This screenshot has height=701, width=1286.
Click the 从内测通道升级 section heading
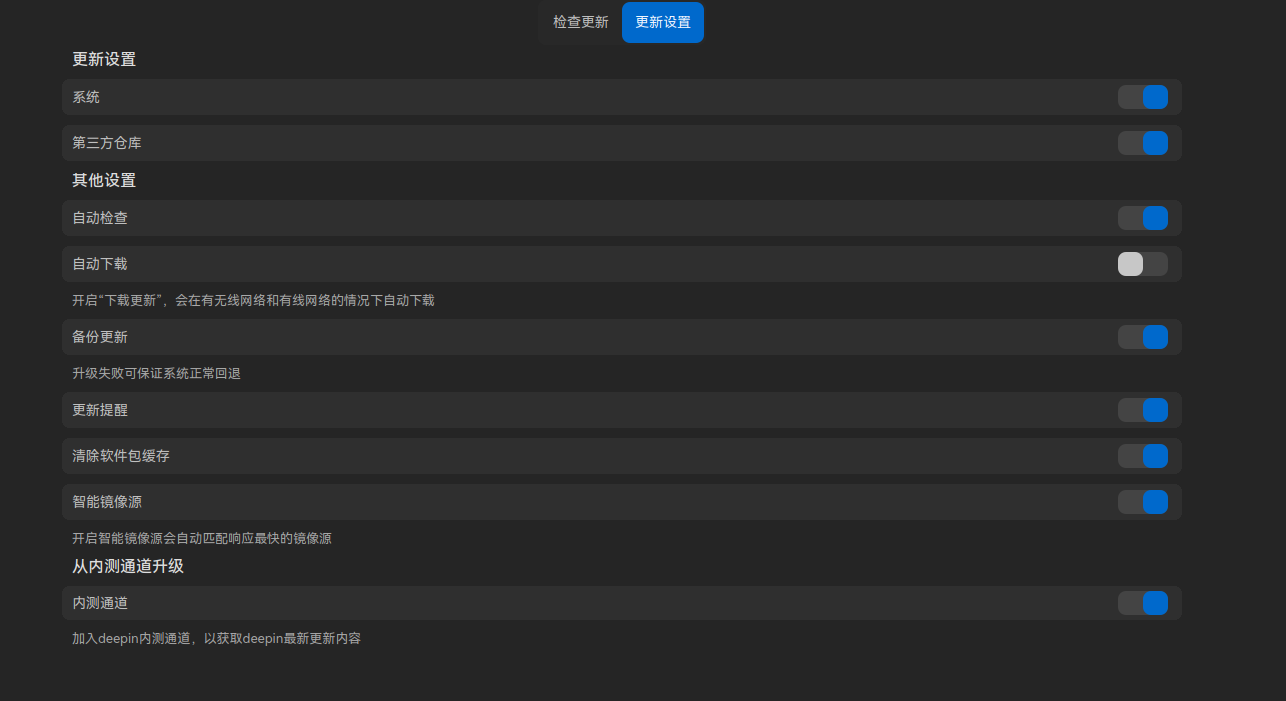pyautogui.click(x=128, y=566)
